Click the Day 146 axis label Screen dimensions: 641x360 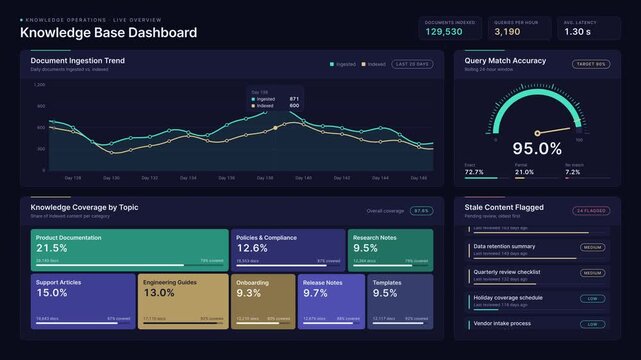click(x=419, y=178)
